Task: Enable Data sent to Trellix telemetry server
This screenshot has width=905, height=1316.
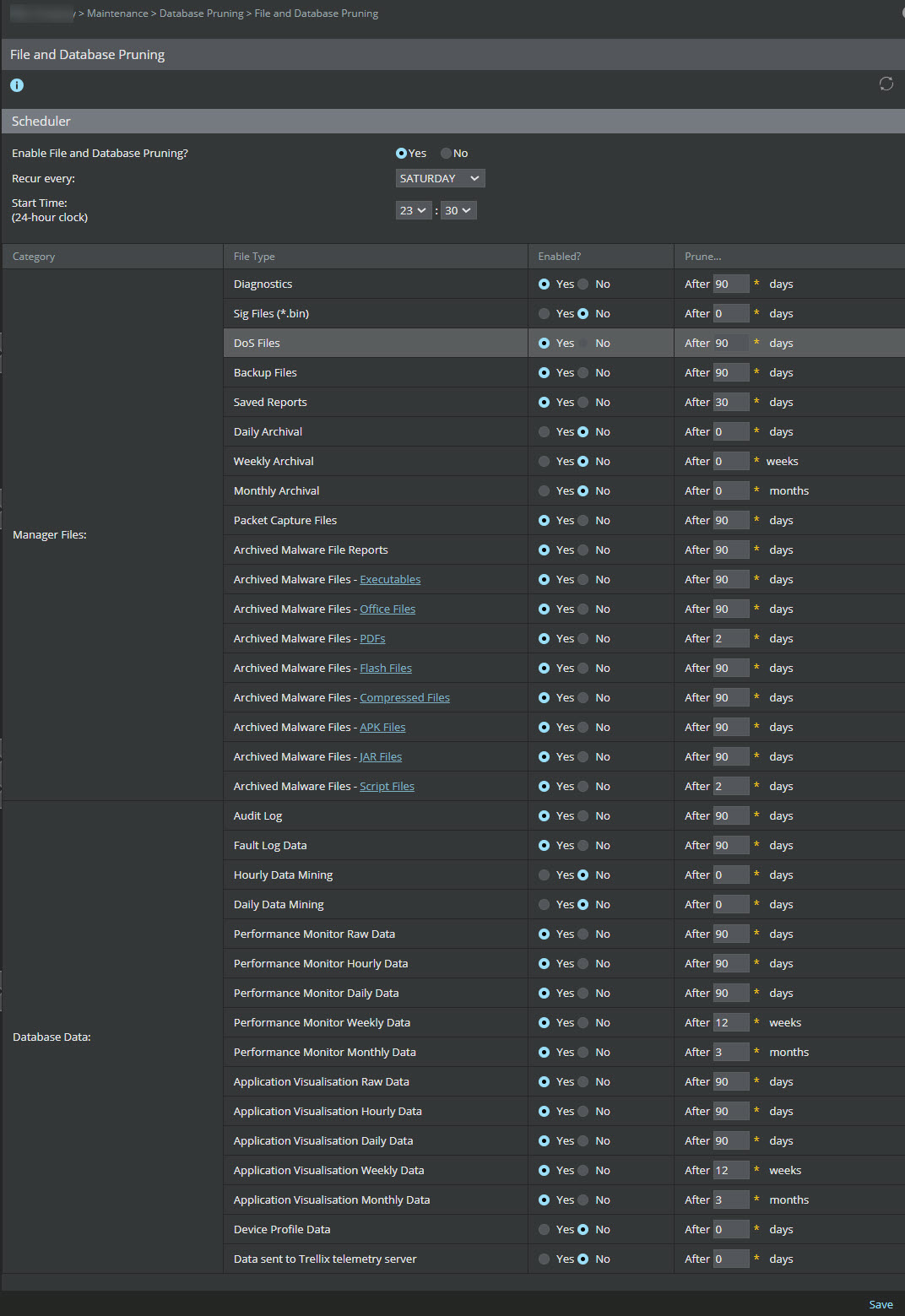Action: (x=544, y=1259)
